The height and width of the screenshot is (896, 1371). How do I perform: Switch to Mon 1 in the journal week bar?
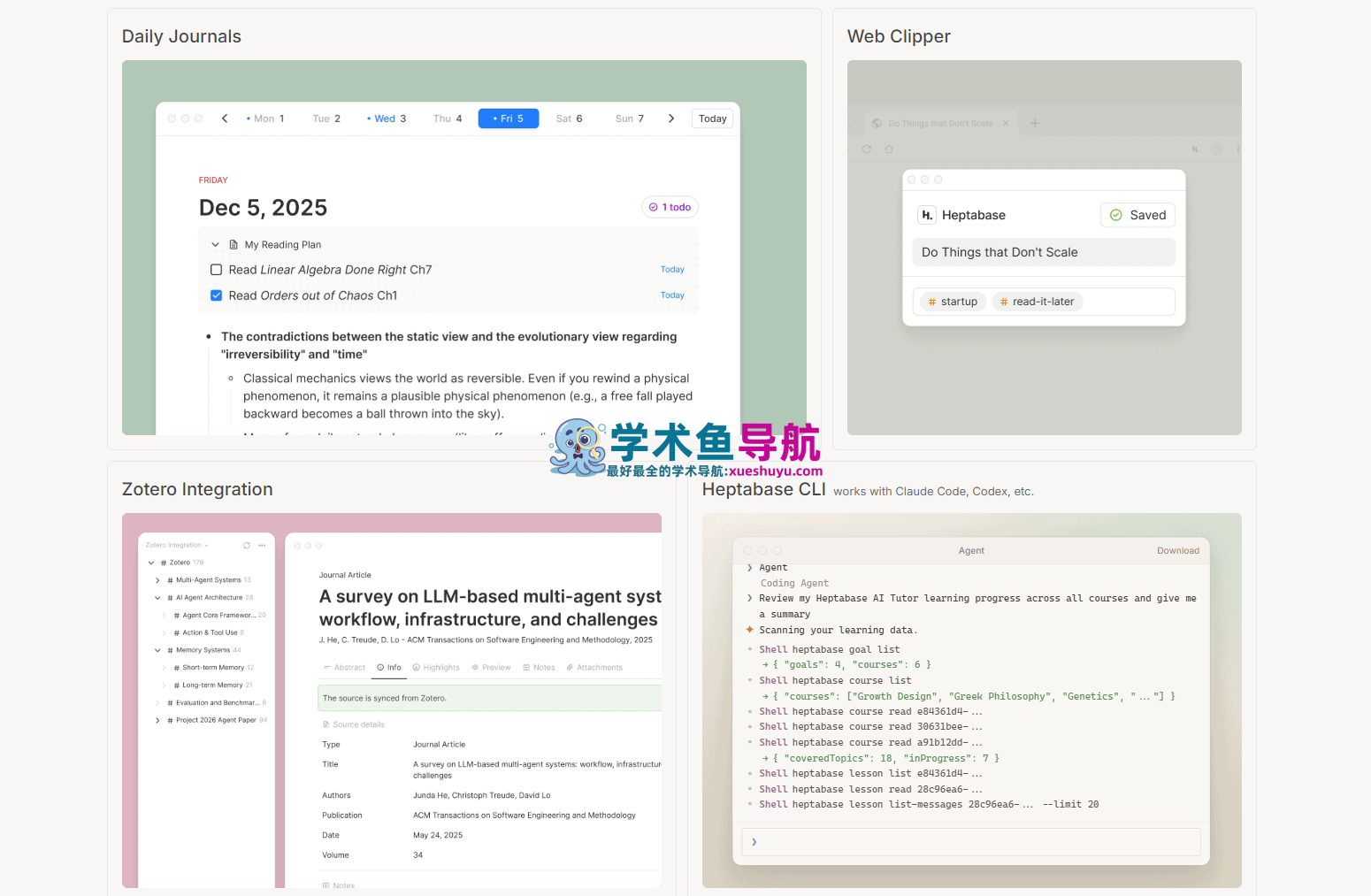265,119
